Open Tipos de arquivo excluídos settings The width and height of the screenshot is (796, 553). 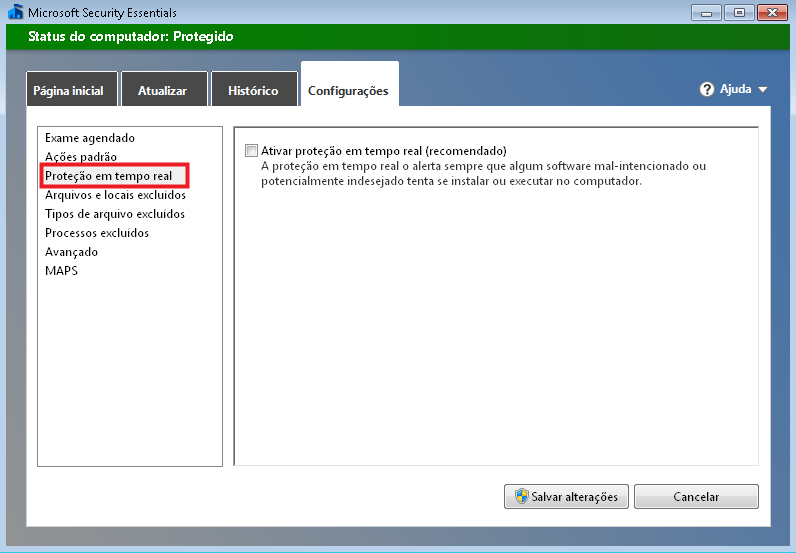[115, 214]
